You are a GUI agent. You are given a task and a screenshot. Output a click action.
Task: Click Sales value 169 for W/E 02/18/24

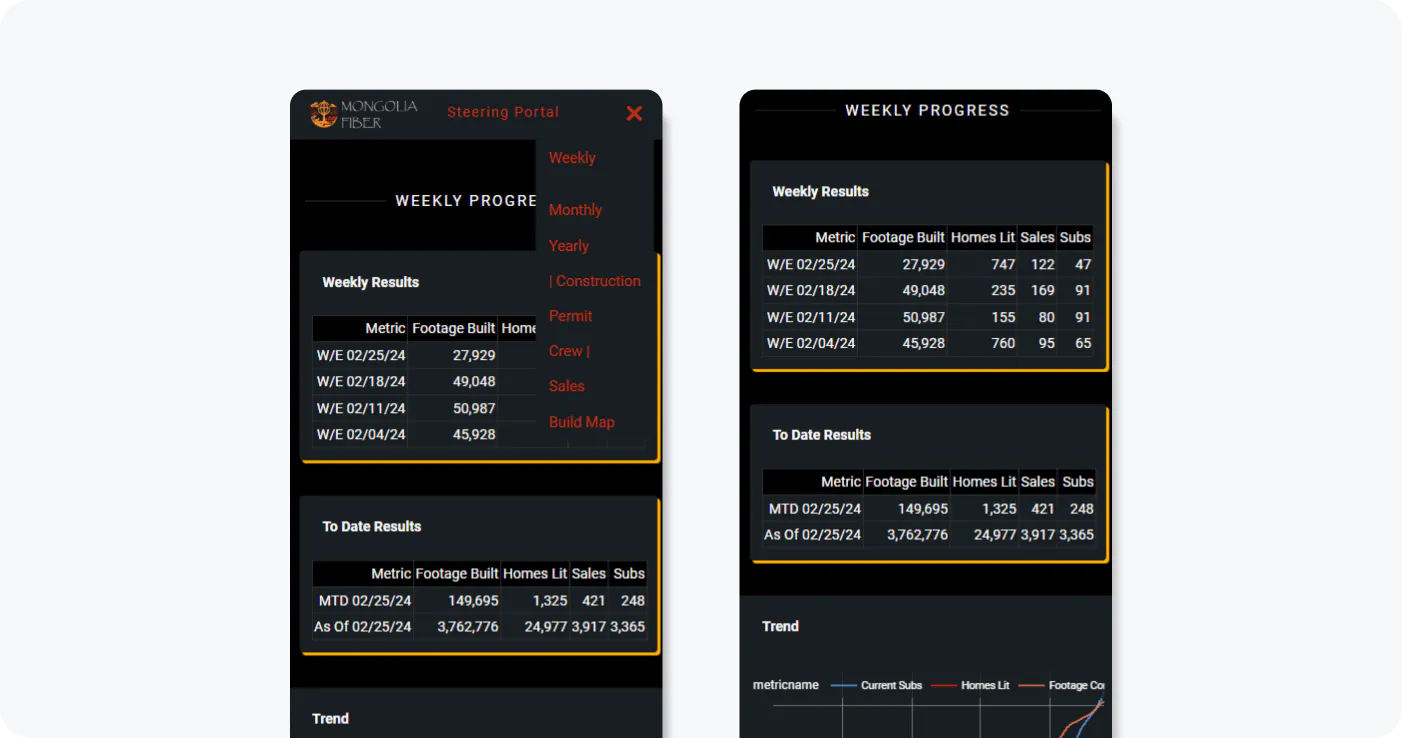pyautogui.click(x=1043, y=291)
